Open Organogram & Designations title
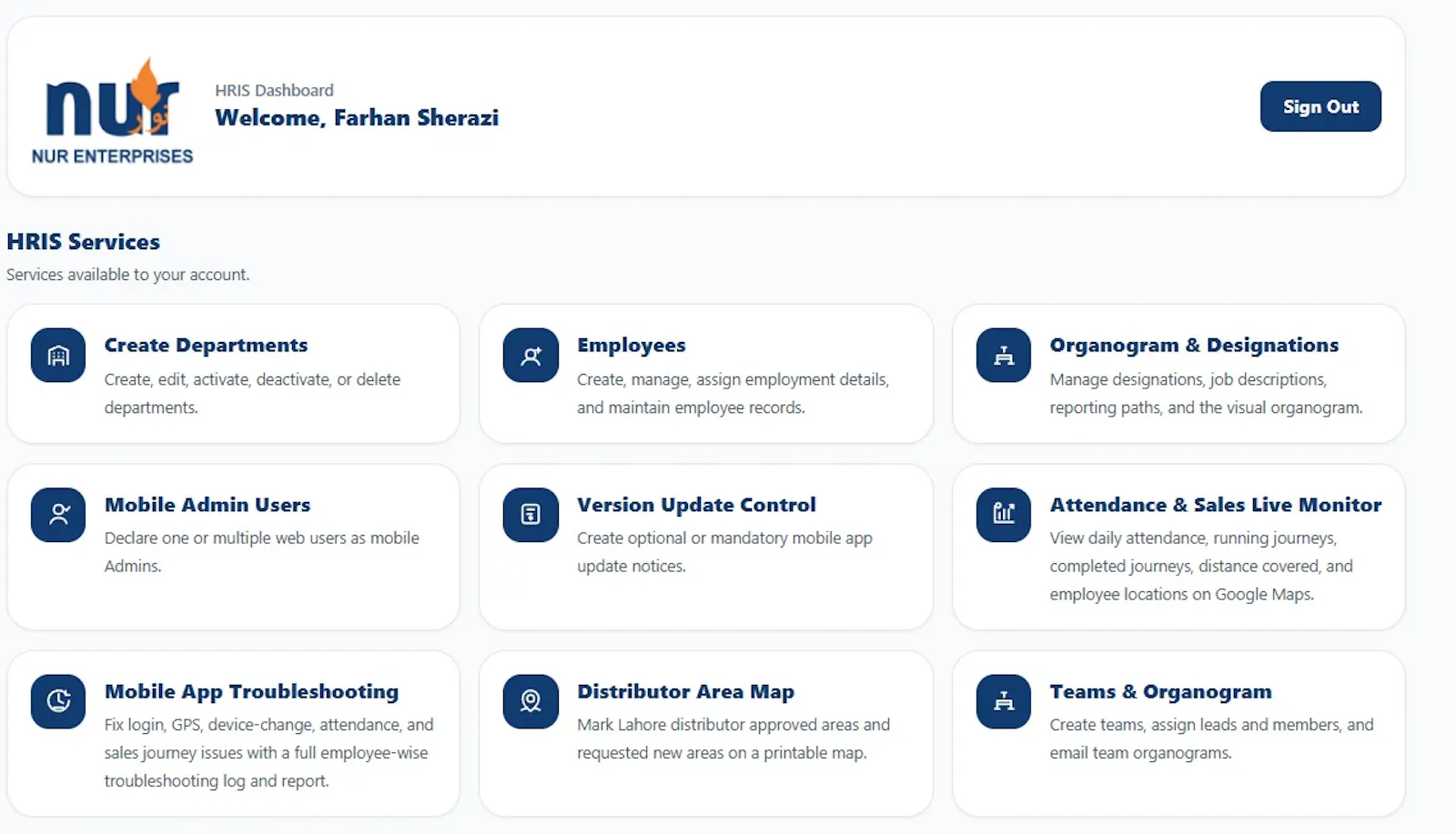The width and height of the screenshot is (1456, 834). coord(1194,345)
